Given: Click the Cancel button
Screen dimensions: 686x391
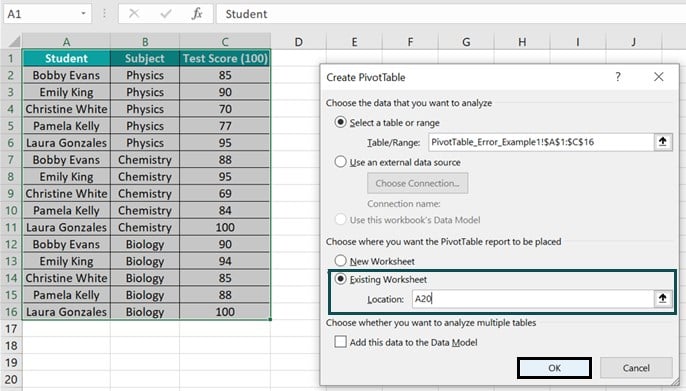Looking at the screenshot, I should (636, 368).
